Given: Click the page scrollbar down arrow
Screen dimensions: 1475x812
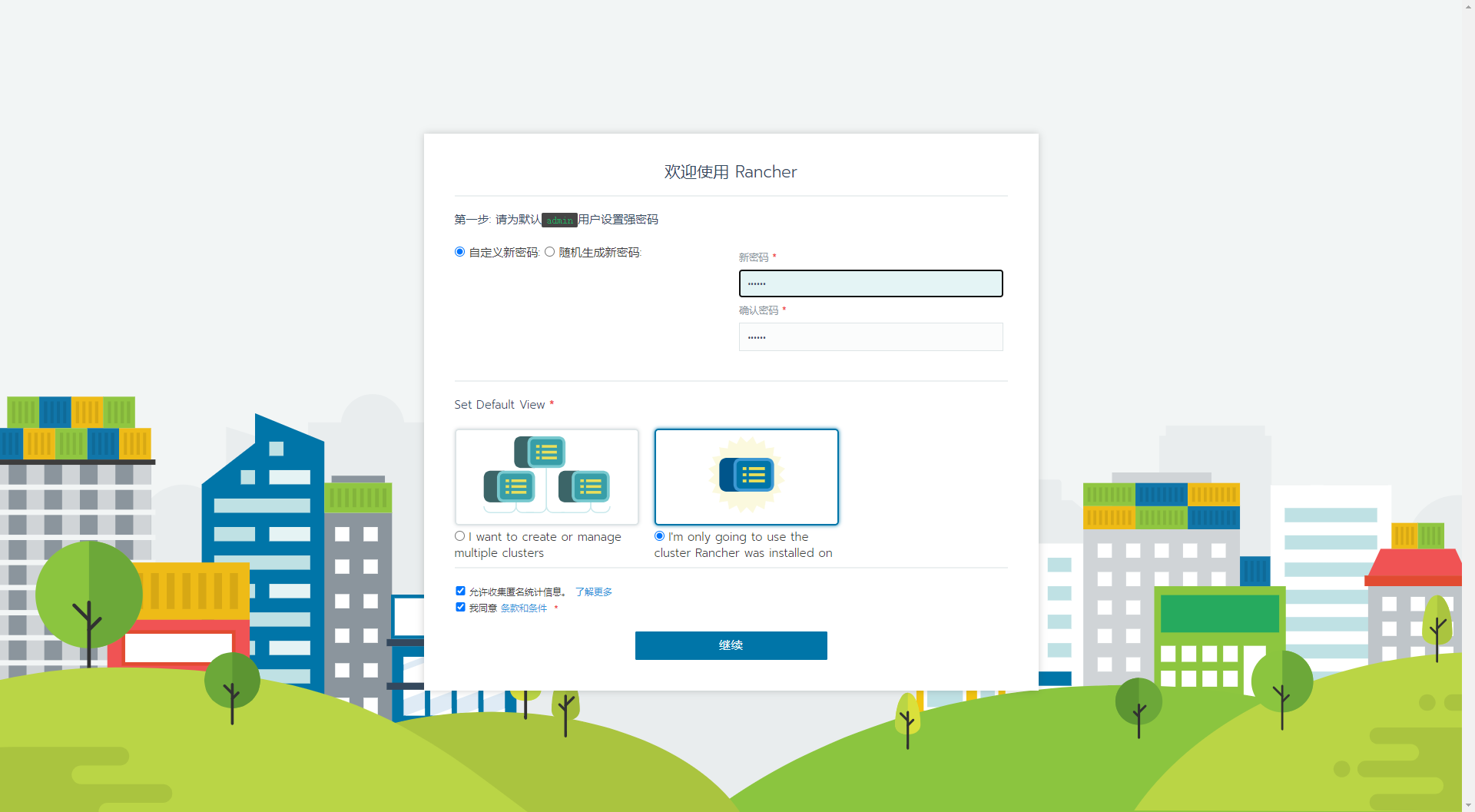Looking at the screenshot, I should 1468,805.
